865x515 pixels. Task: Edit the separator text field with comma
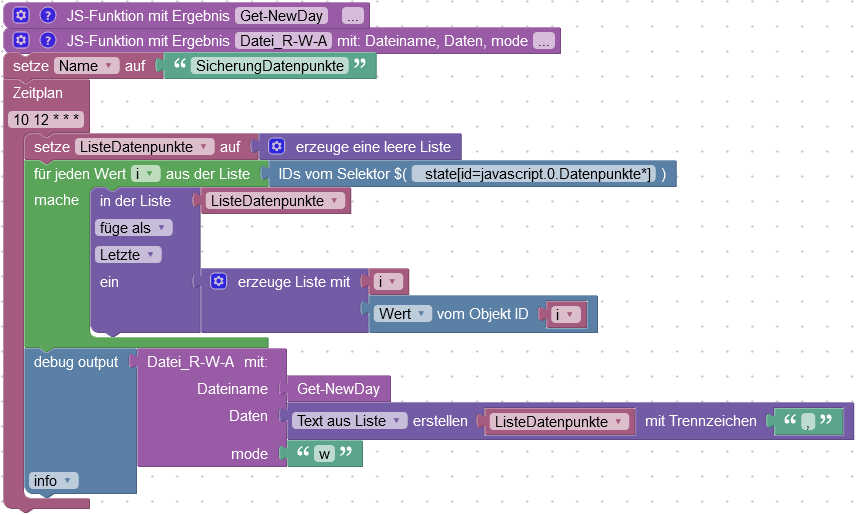click(808, 422)
